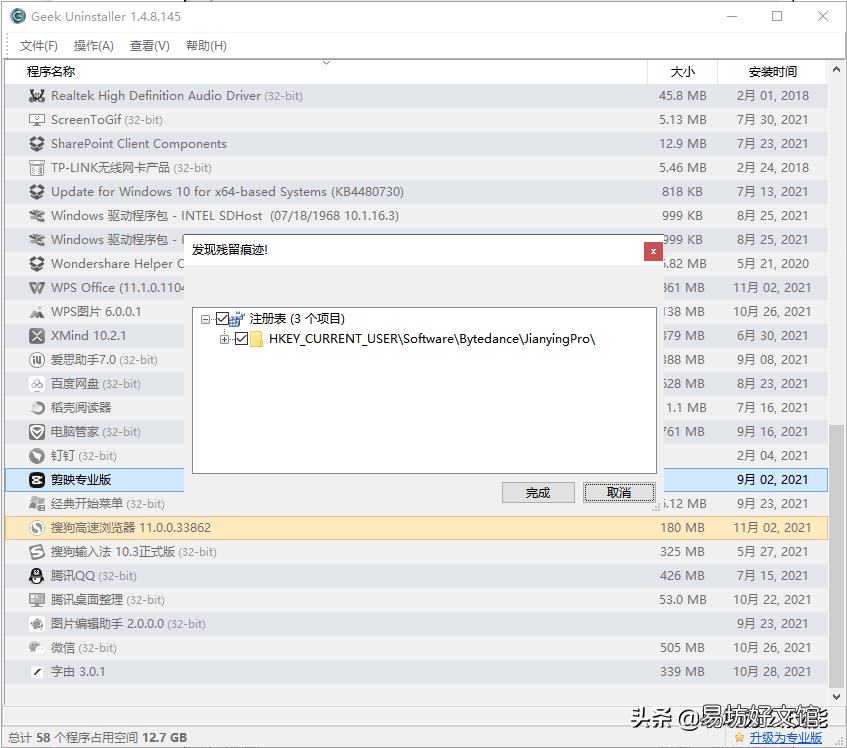Click the Realtek High Definition Audio Driver icon
Viewport: 847px width, 748px height.
pyautogui.click(x=37, y=96)
